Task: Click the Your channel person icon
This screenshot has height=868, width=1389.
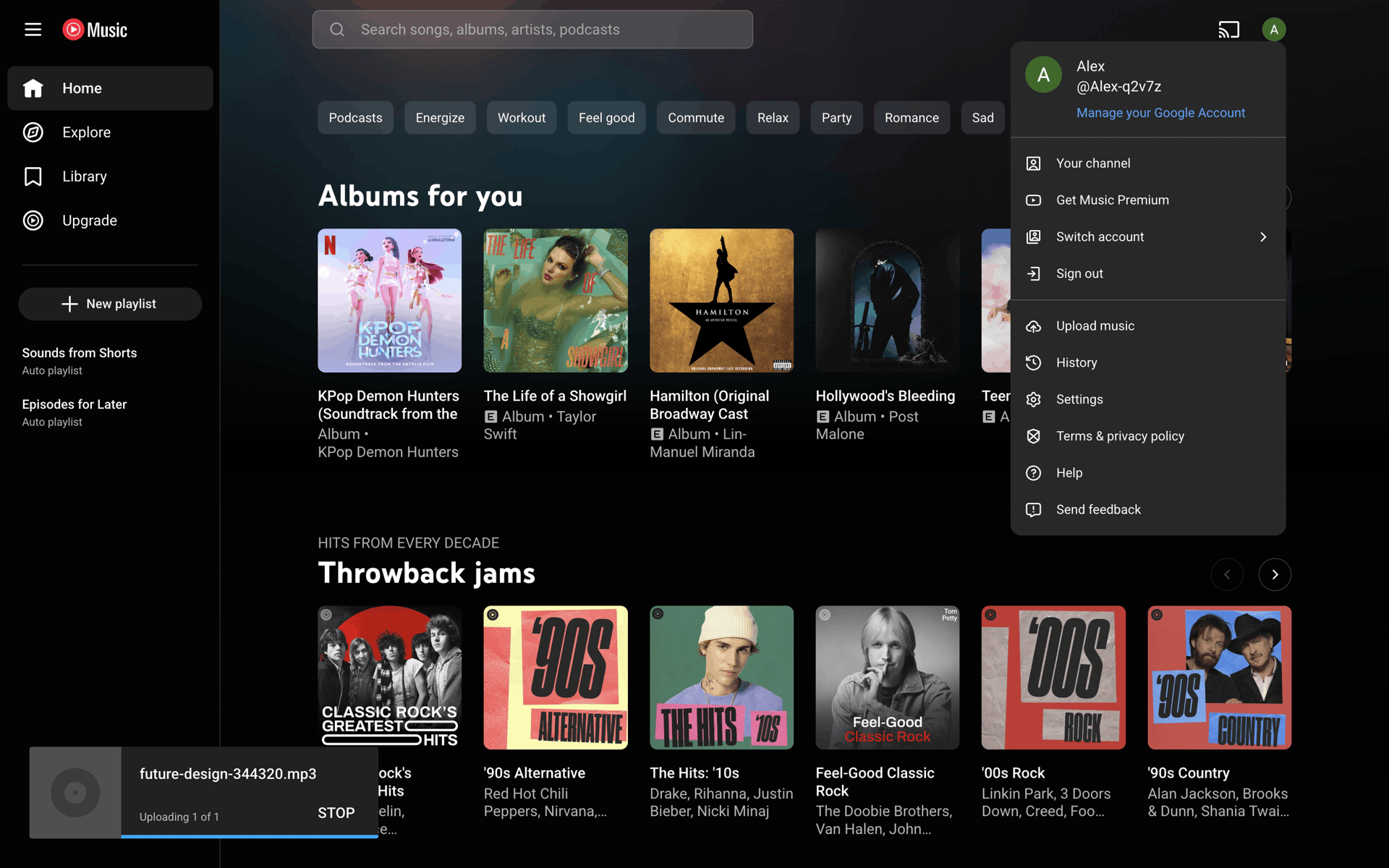Action: coord(1033,163)
